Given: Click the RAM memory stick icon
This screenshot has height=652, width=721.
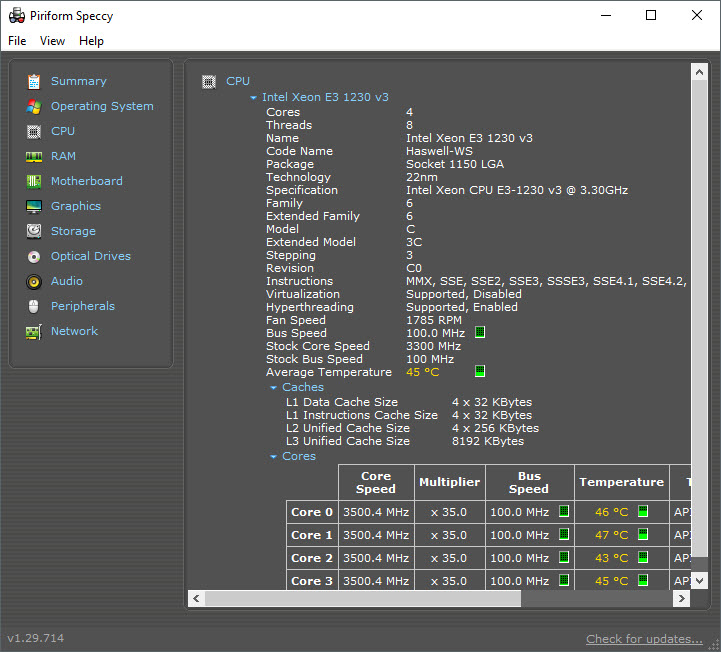Looking at the screenshot, I should (x=34, y=157).
